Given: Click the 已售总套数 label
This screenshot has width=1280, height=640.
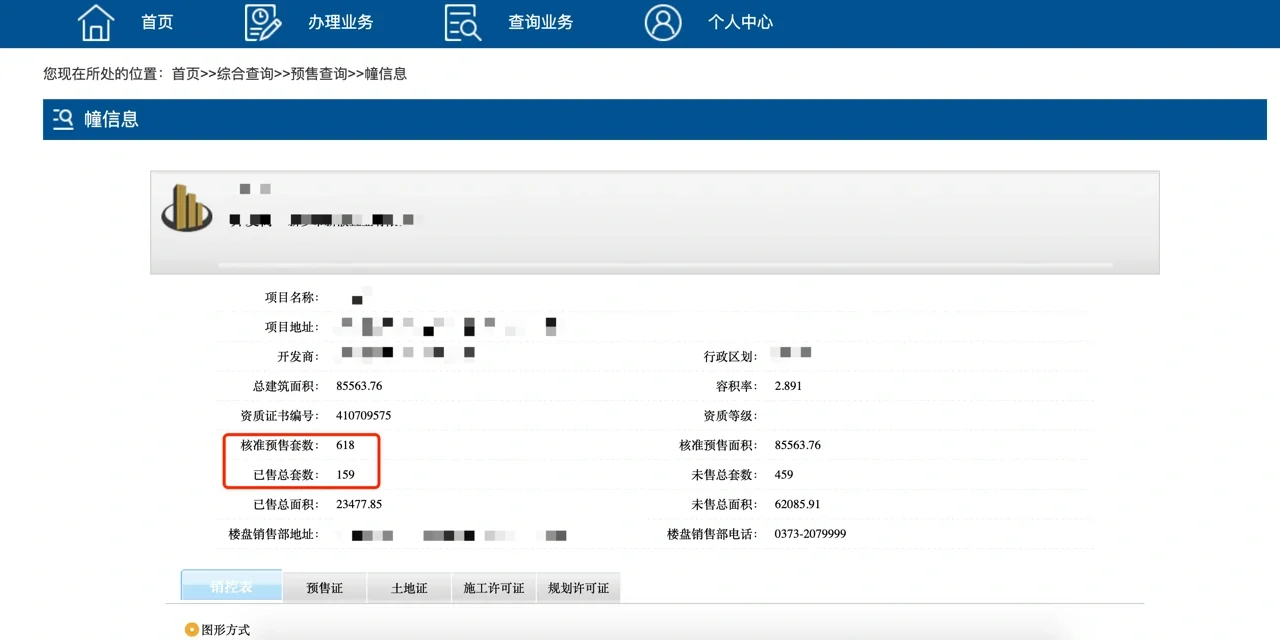Looking at the screenshot, I should coord(285,474).
